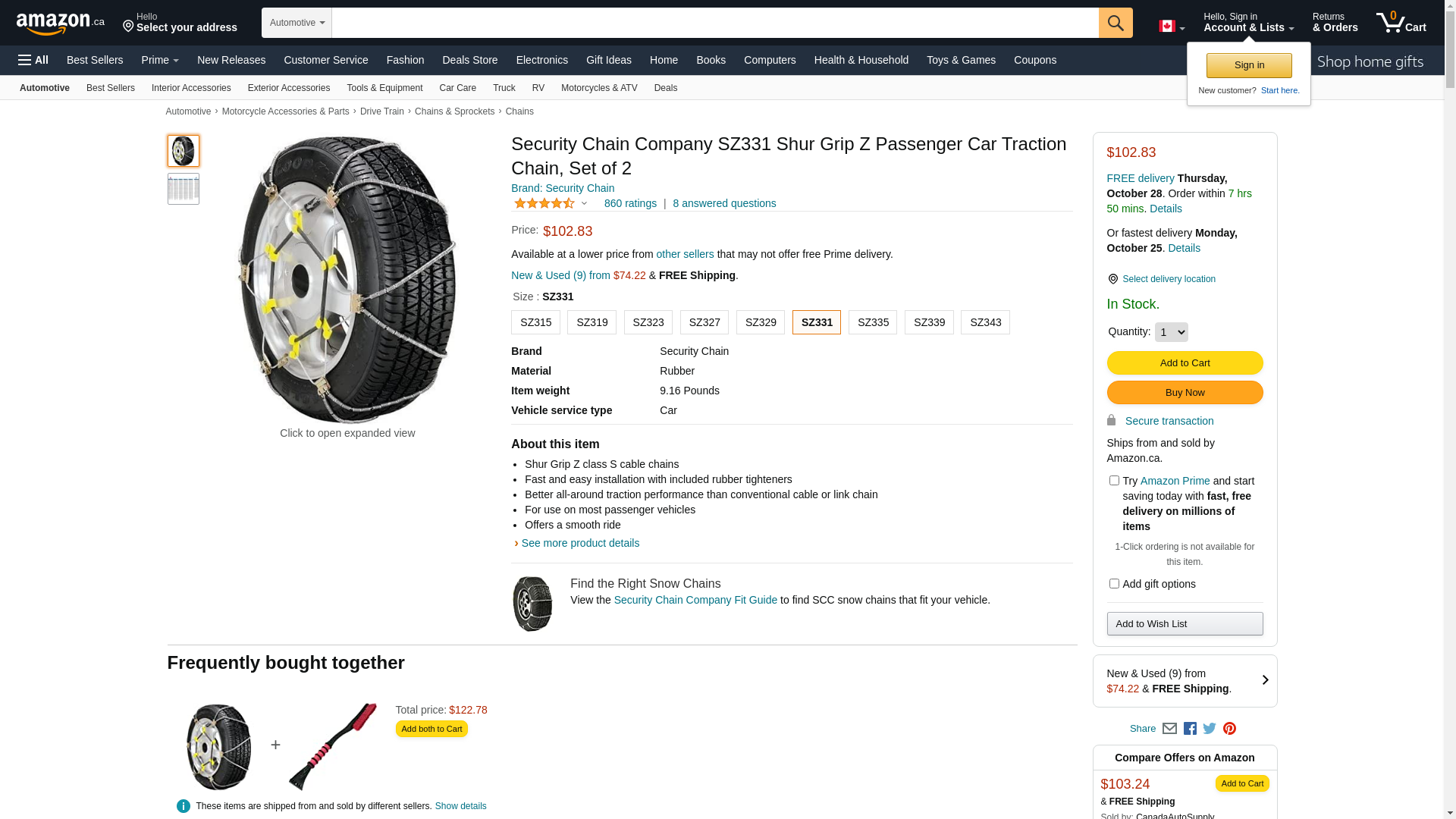Image resolution: width=1456 pixels, height=819 pixels.
Task: Tick the Try Amazon Prime checkbox
Action: (1114, 481)
